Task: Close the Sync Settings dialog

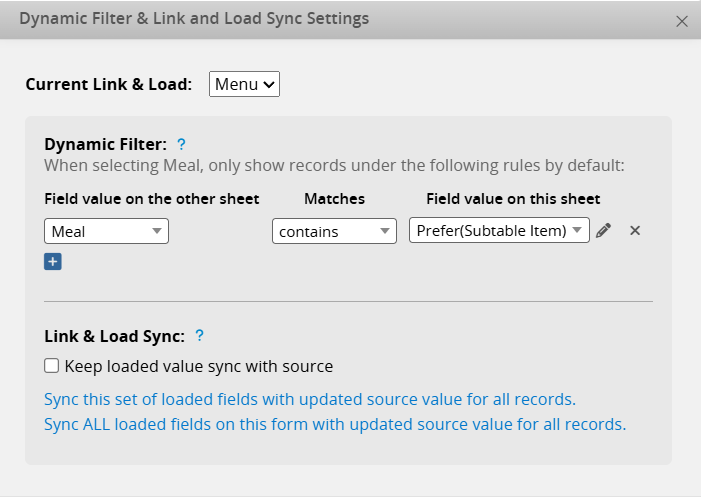Action: pyautogui.click(x=682, y=21)
